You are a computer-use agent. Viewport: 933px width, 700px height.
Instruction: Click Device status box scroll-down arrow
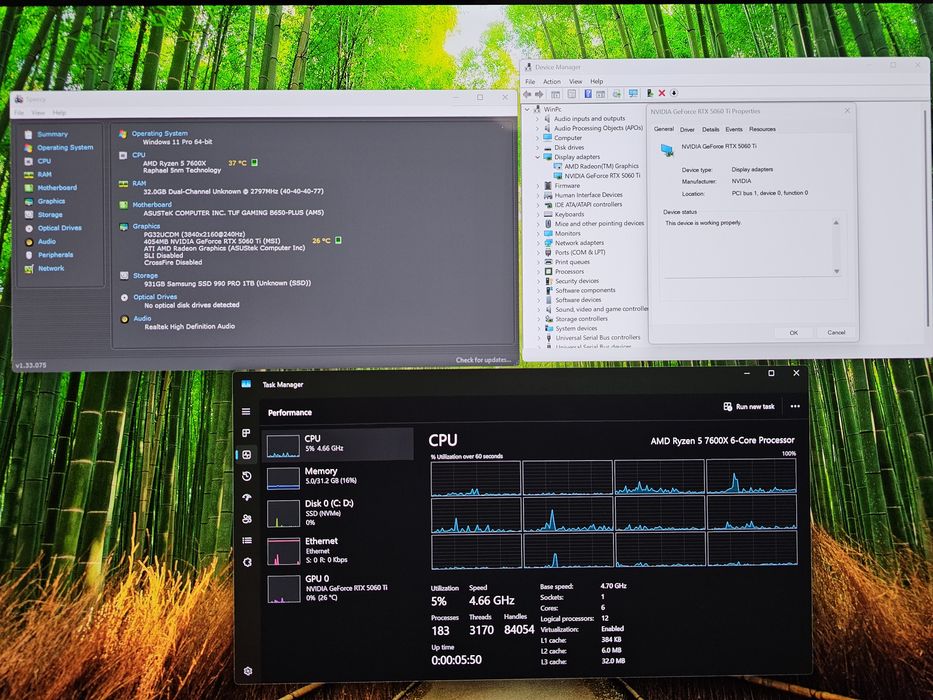(x=837, y=271)
